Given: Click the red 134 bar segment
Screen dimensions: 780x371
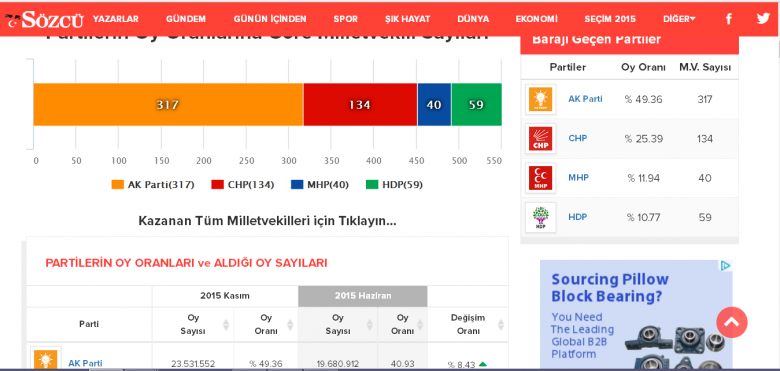Looking at the screenshot, I should coord(360,104).
